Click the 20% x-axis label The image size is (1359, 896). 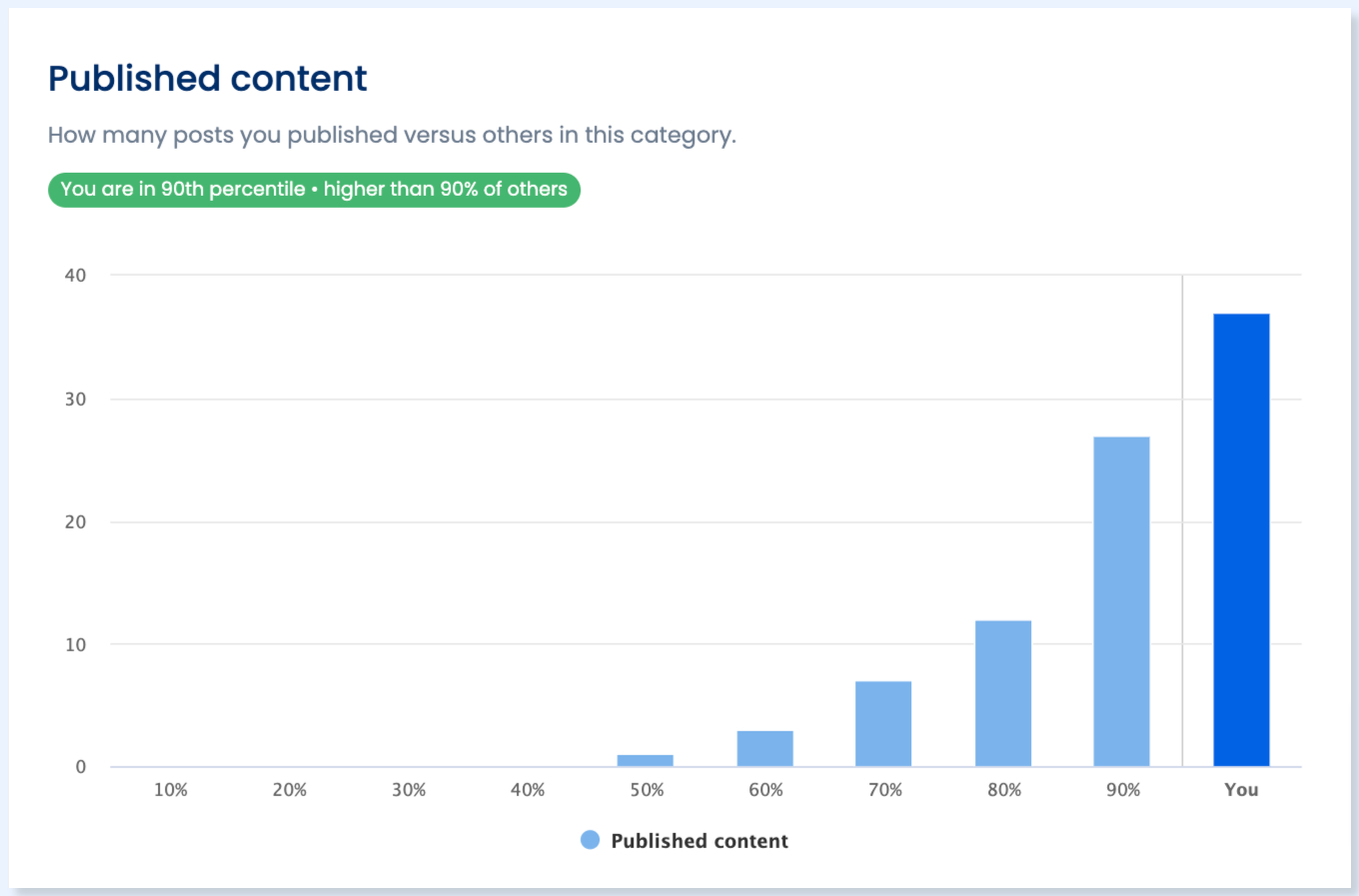coord(290,790)
